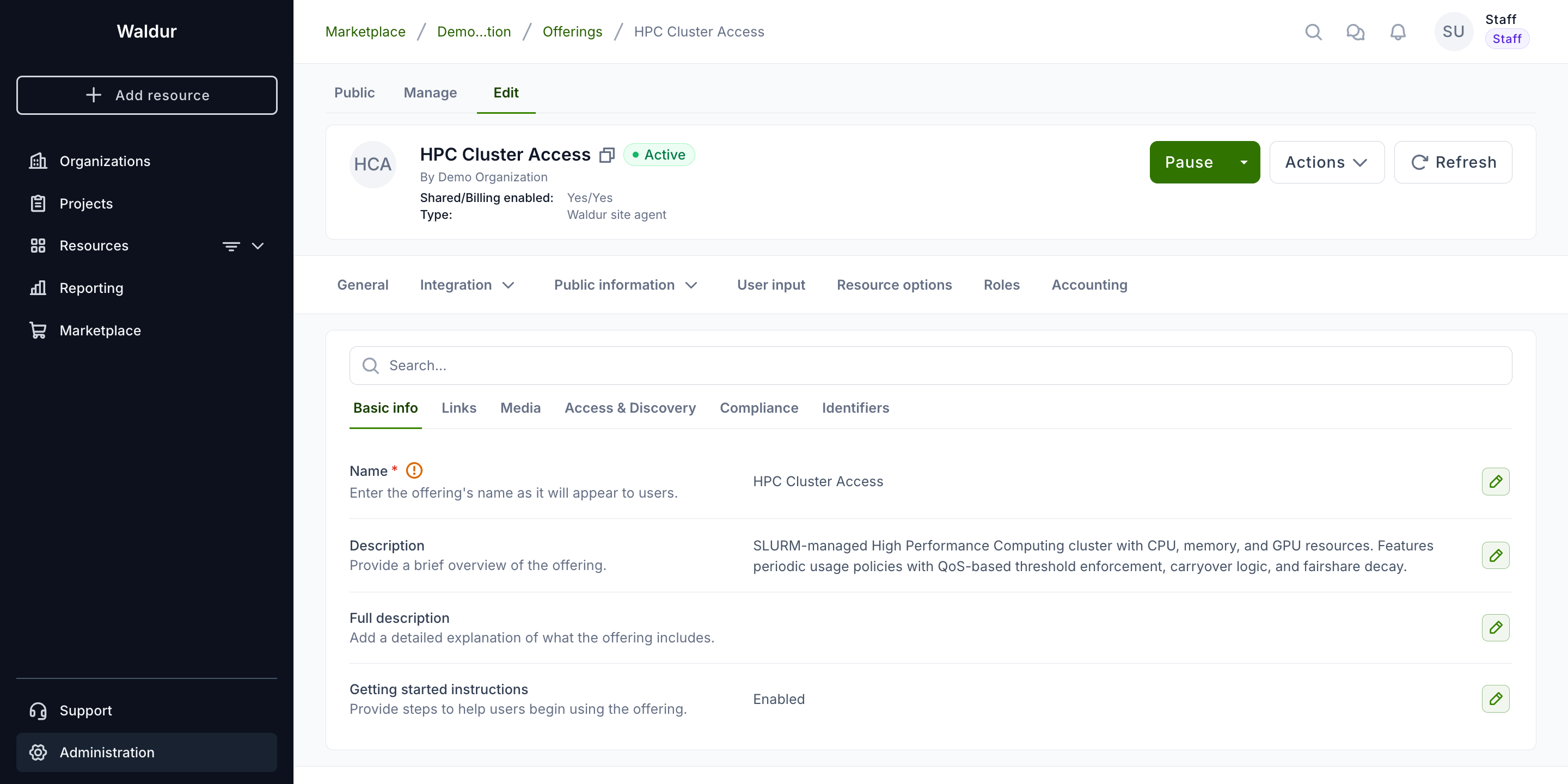Image resolution: width=1568 pixels, height=784 pixels.
Task: Edit Getting started instructions pencil icon
Action: [x=1496, y=699]
